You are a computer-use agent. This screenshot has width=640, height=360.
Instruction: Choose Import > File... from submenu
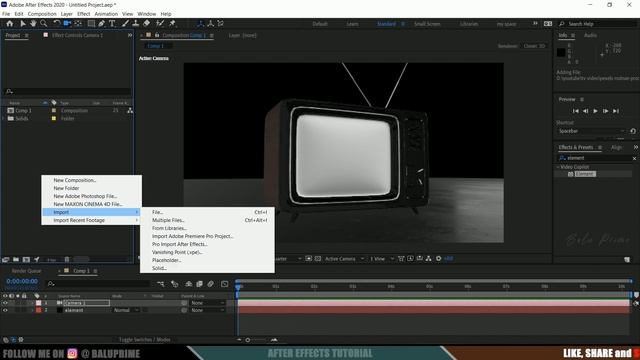tap(207, 212)
